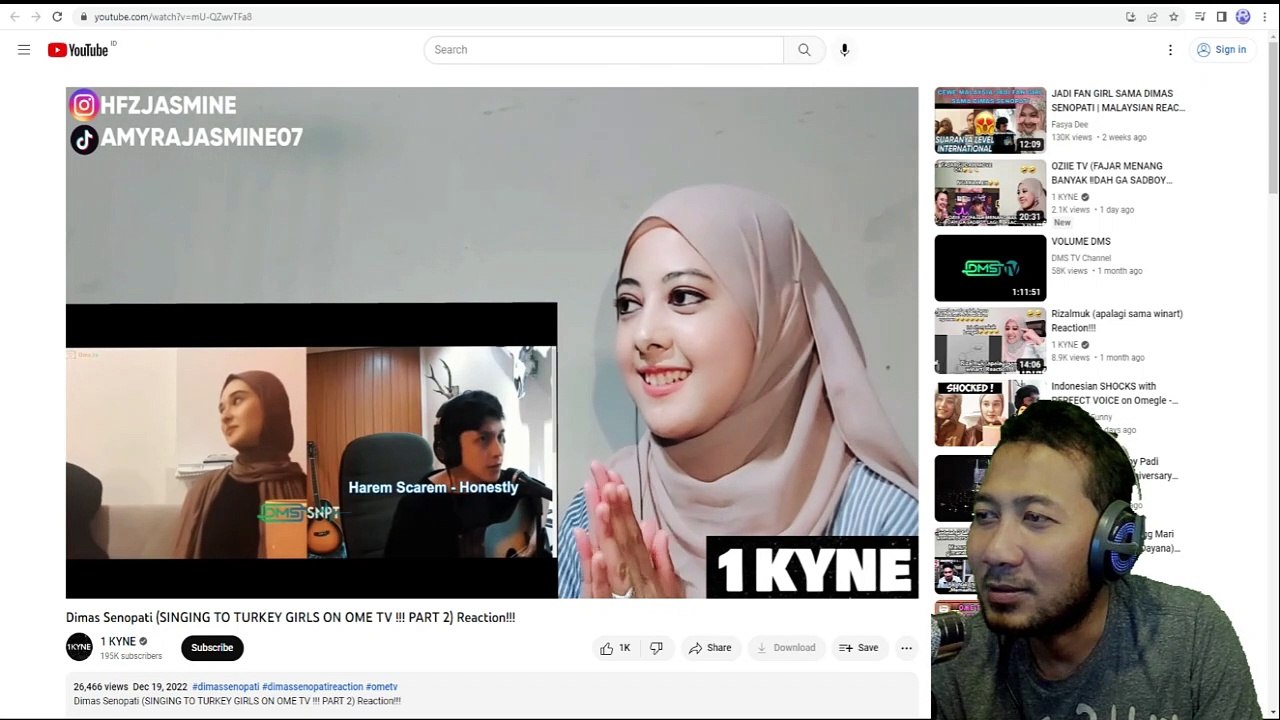Go back in the browser
Image resolution: width=1280 pixels, height=720 pixels.
14,17
